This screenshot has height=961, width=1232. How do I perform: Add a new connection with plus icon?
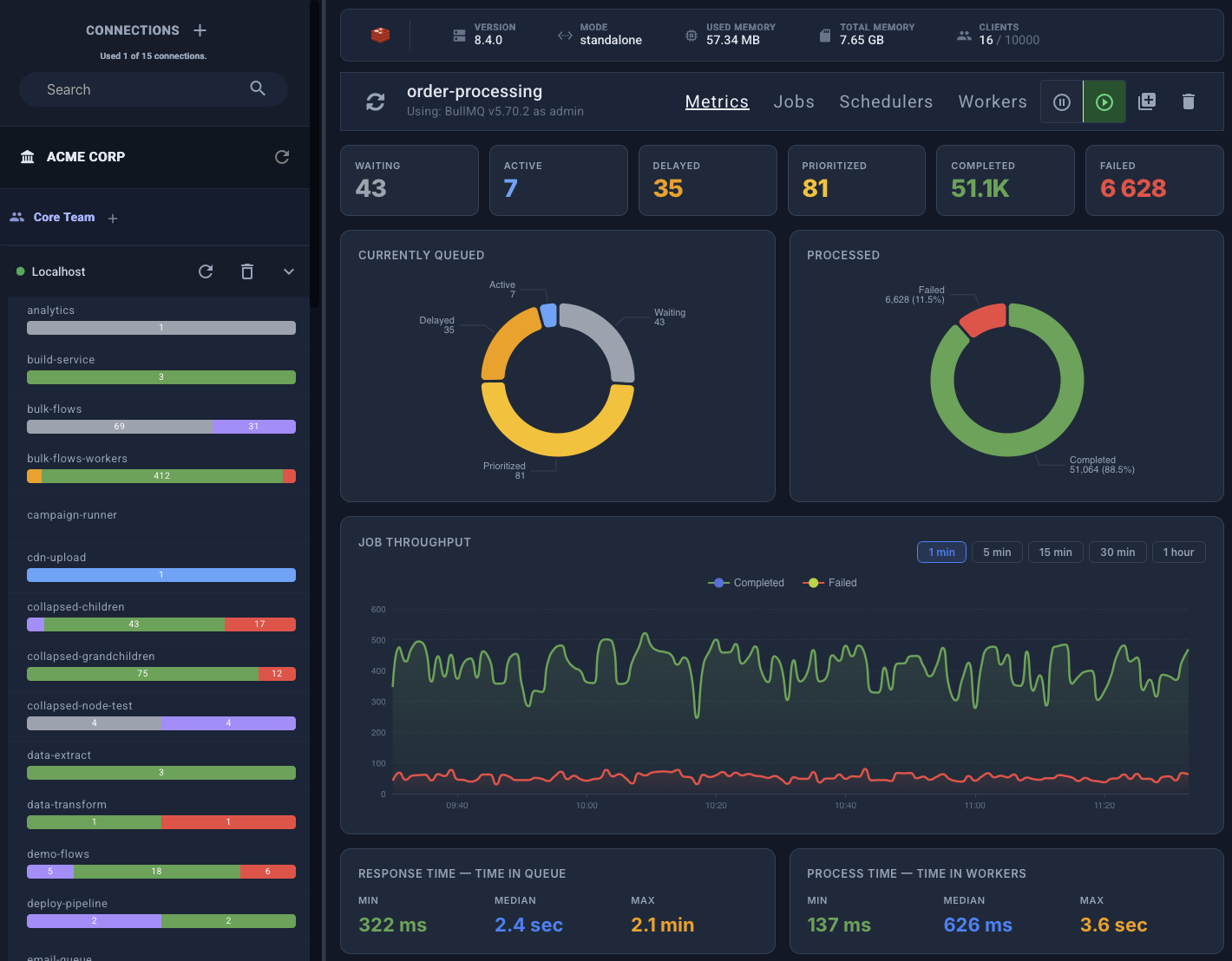pyautogui.click(x=200, y=30)
